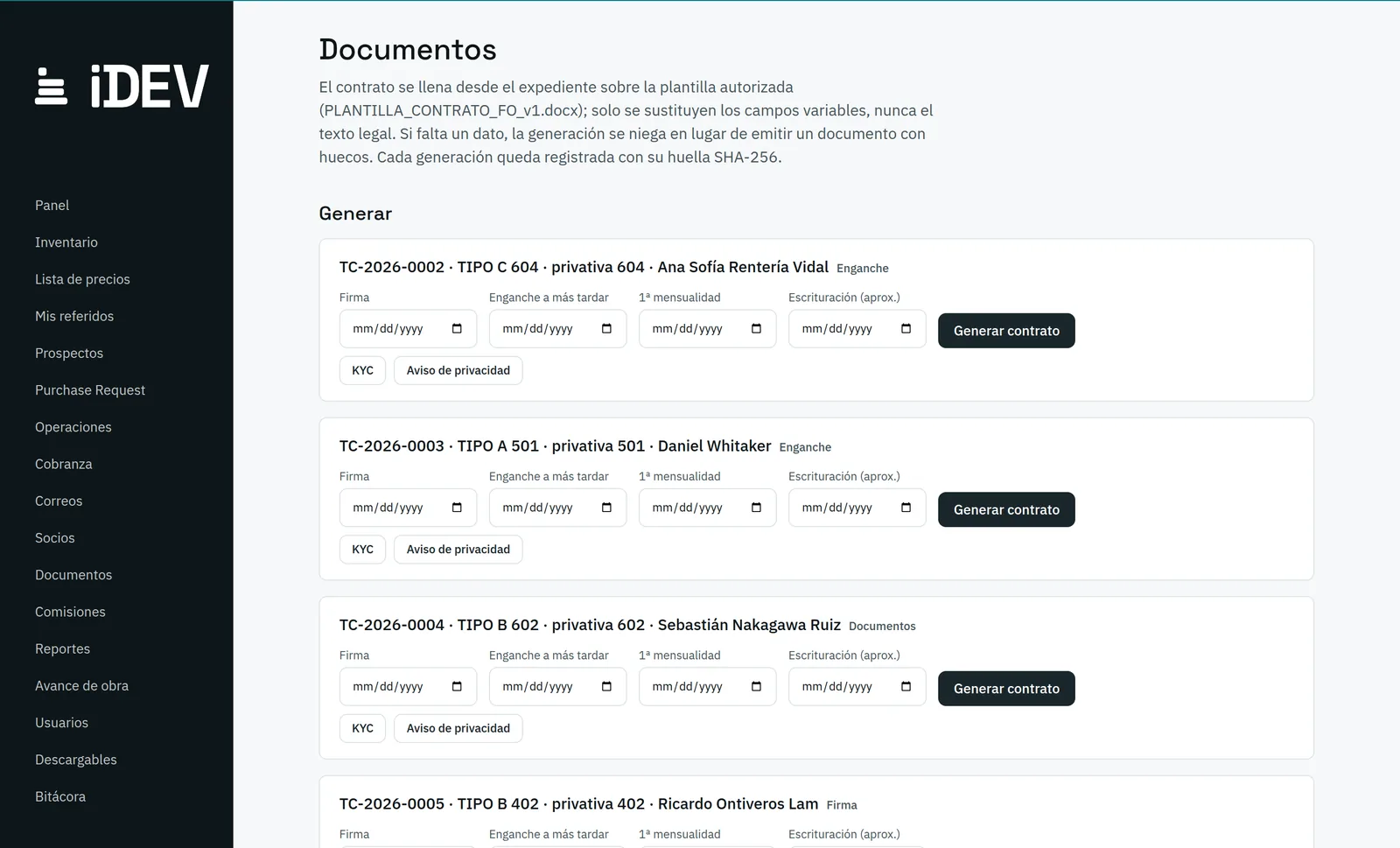The width and height of the screenshot is (1400, 848).
Task: Focus Escrituración date field of TC-2026-0003
Action: 857,508
